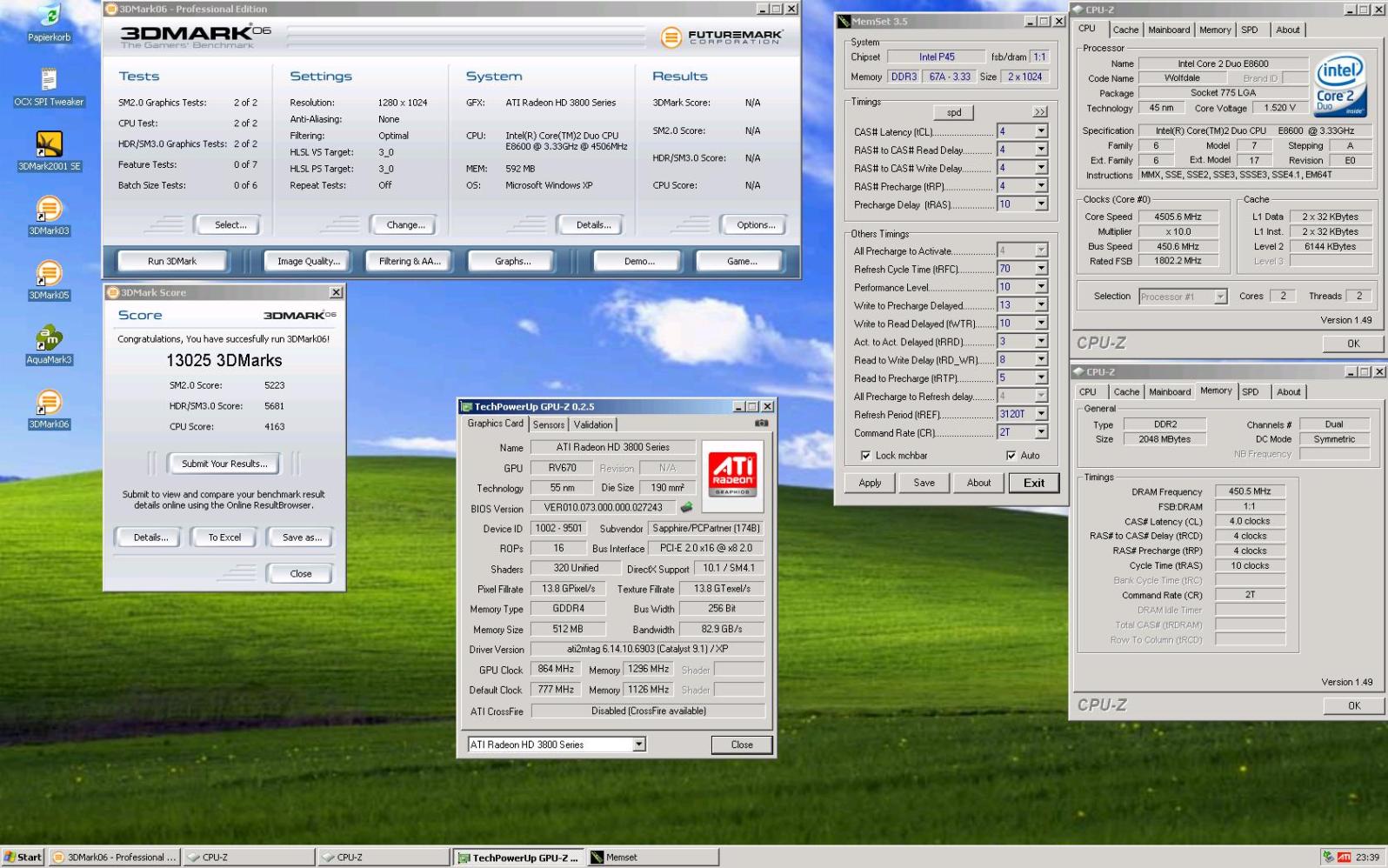Open the Memory tab in top CPU-Z window
1388x868 pixels.
pyautogui.click(x=1215, y=30)
